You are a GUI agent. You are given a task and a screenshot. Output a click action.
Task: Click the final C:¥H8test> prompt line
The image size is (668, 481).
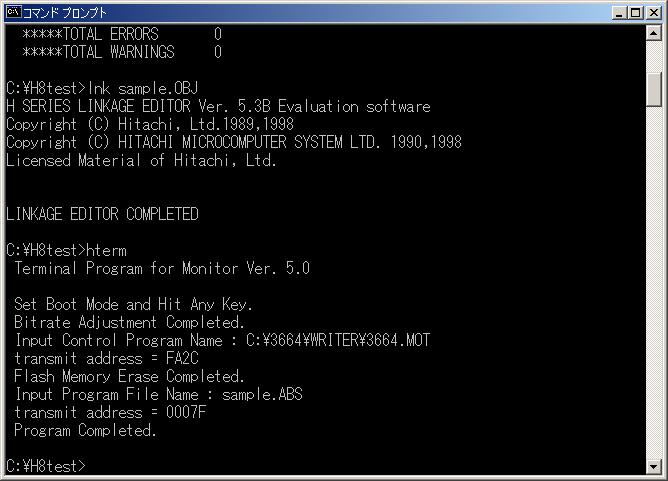coord(46,466)
